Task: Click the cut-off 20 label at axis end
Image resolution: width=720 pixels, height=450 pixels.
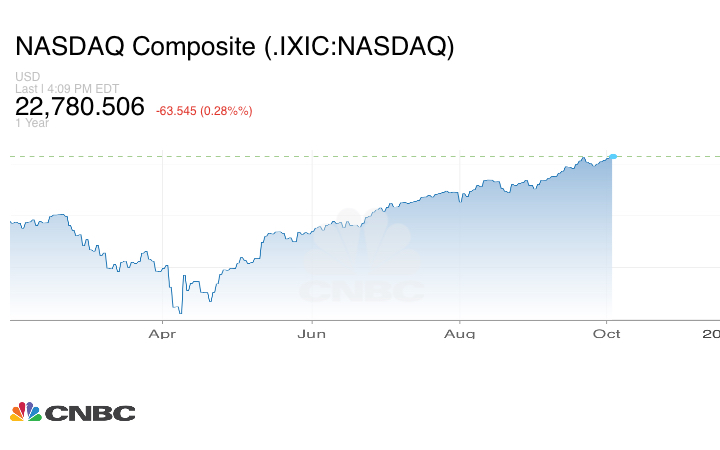Action: tap(711, 334)
